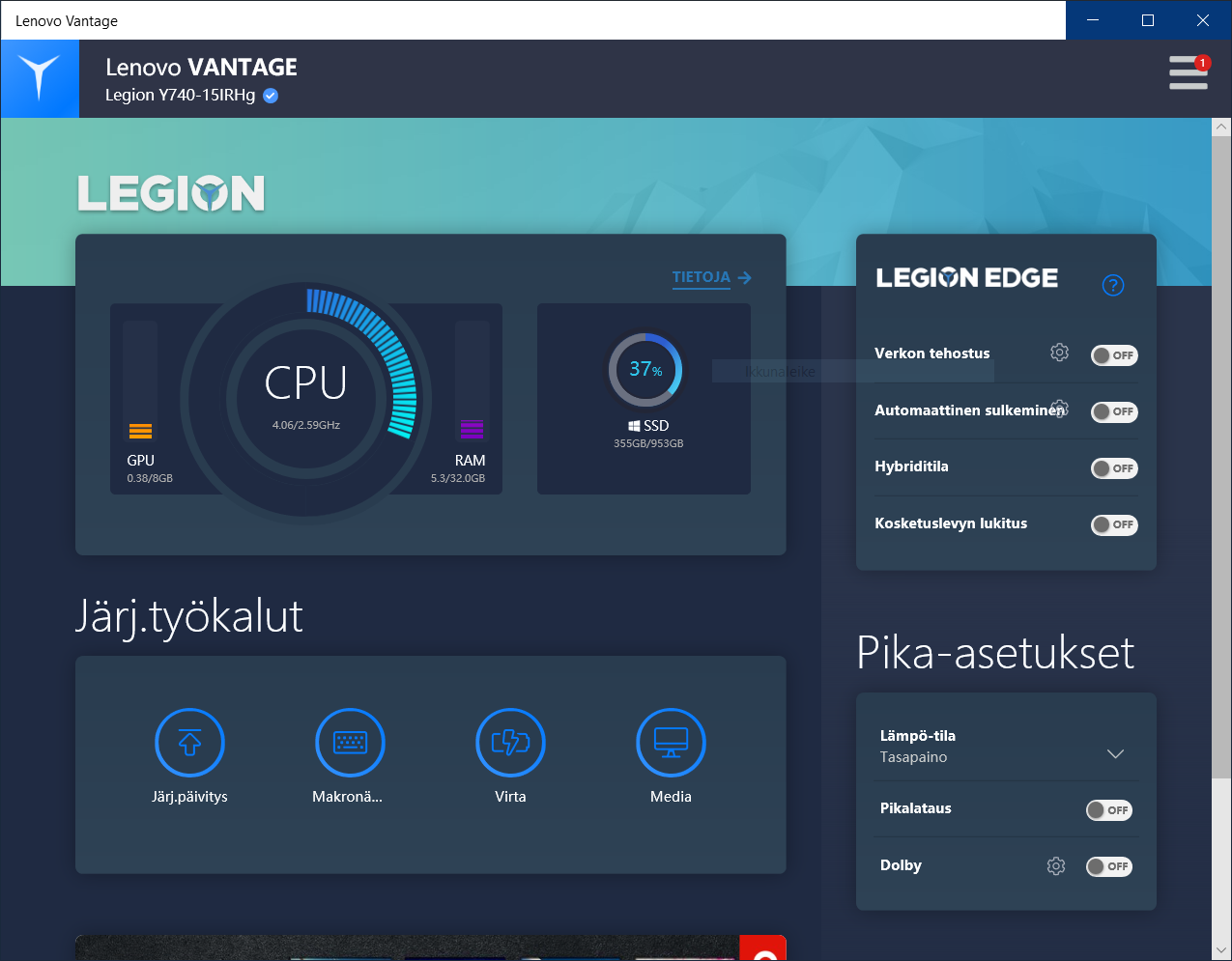The height and width of the screenshot is (961, 1232).
Task: Open Virta power icon
Action: (x=510, y=743)
